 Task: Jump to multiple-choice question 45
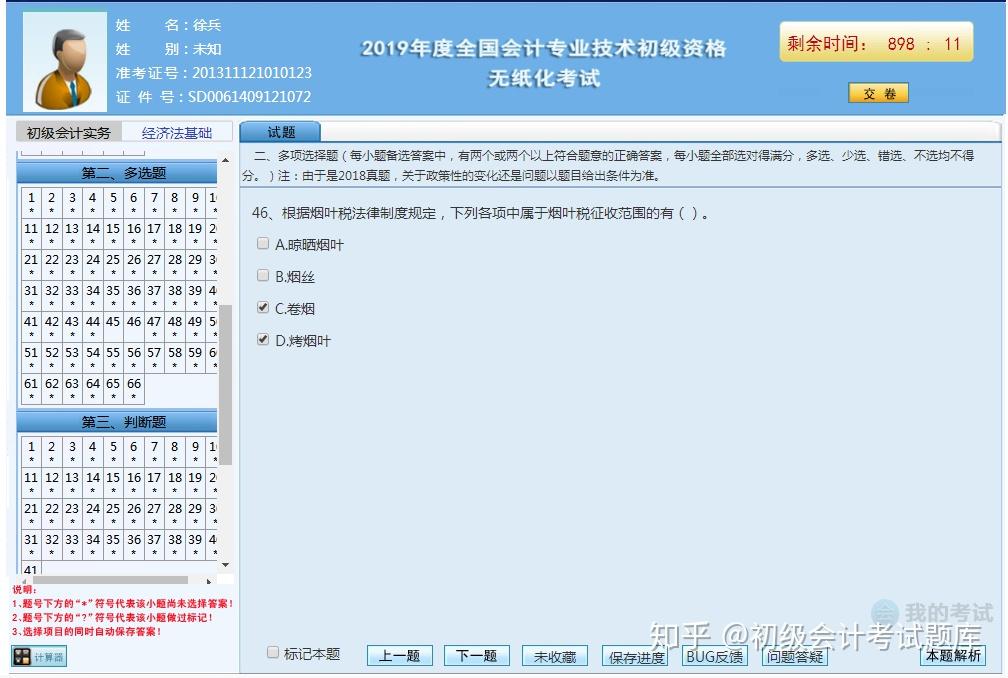click(x=113, y=326)
